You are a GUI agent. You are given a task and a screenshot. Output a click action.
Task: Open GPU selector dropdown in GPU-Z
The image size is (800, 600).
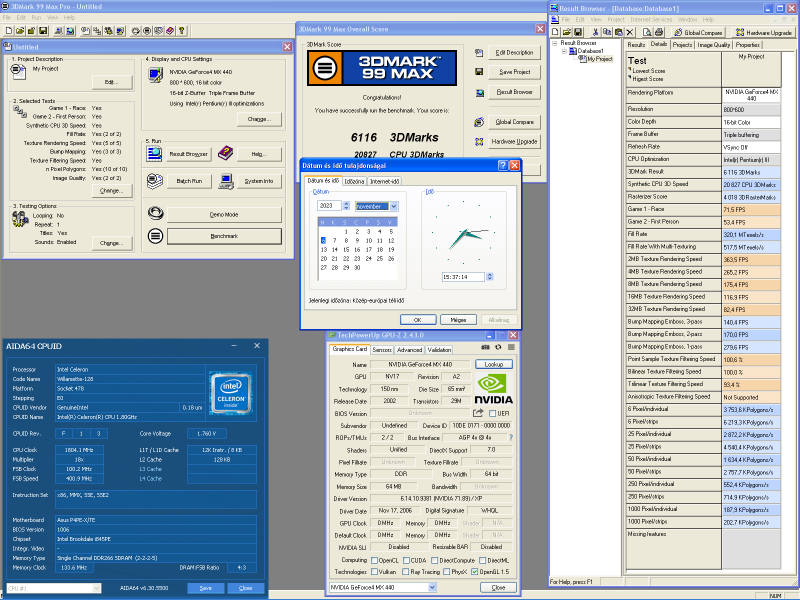(432, 587)
